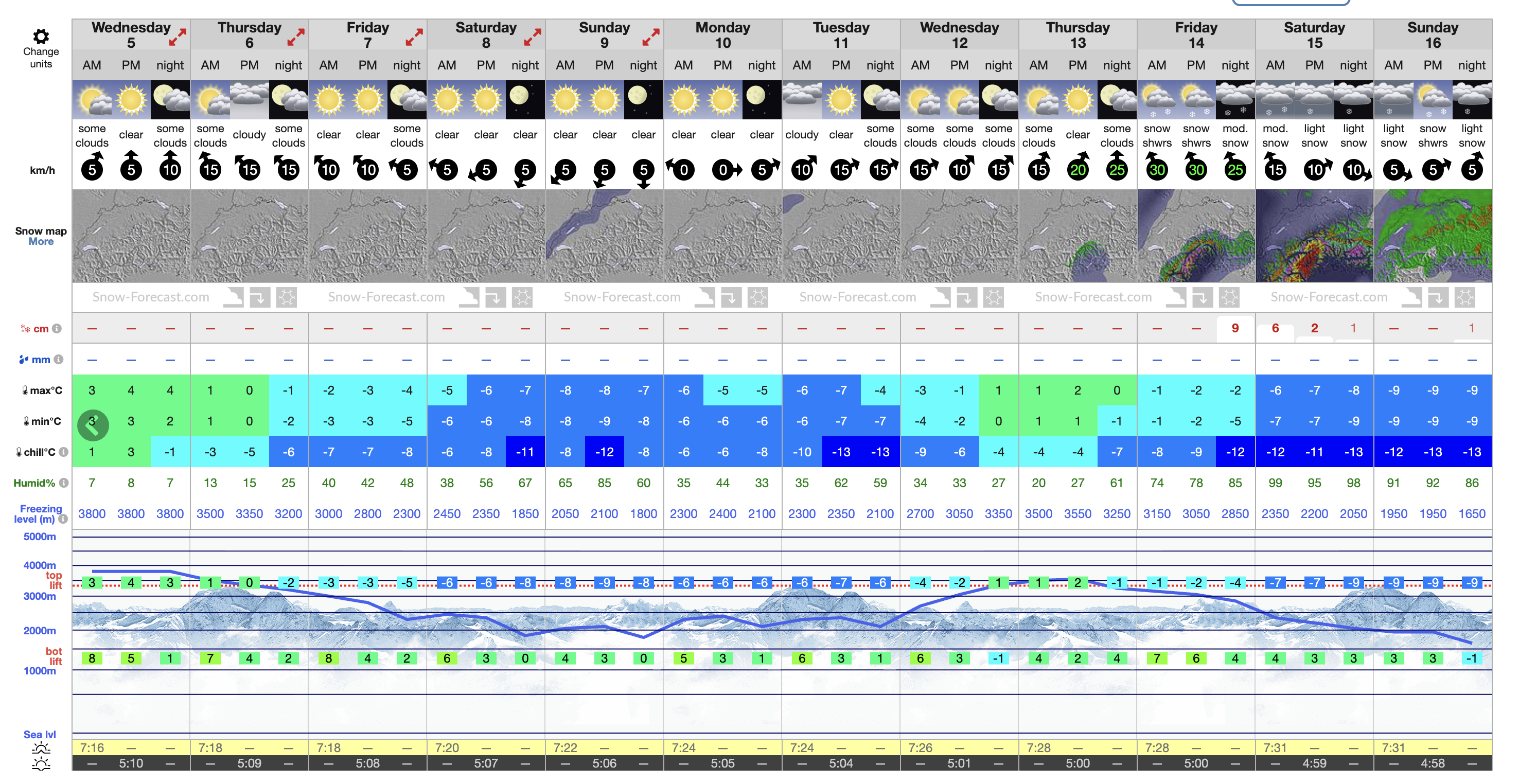Click the green back chevron circle button
Screen dimensions: 1519x784
(x=93, y=425)
